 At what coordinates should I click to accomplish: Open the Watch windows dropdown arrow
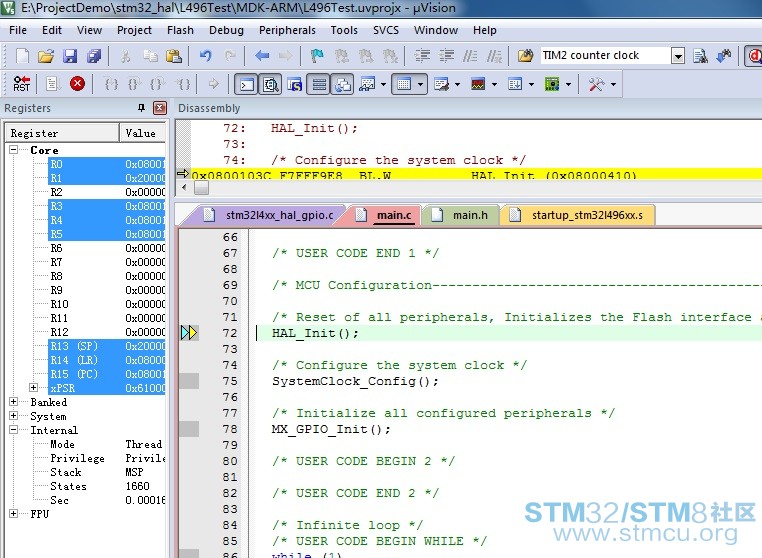point(383,85)
